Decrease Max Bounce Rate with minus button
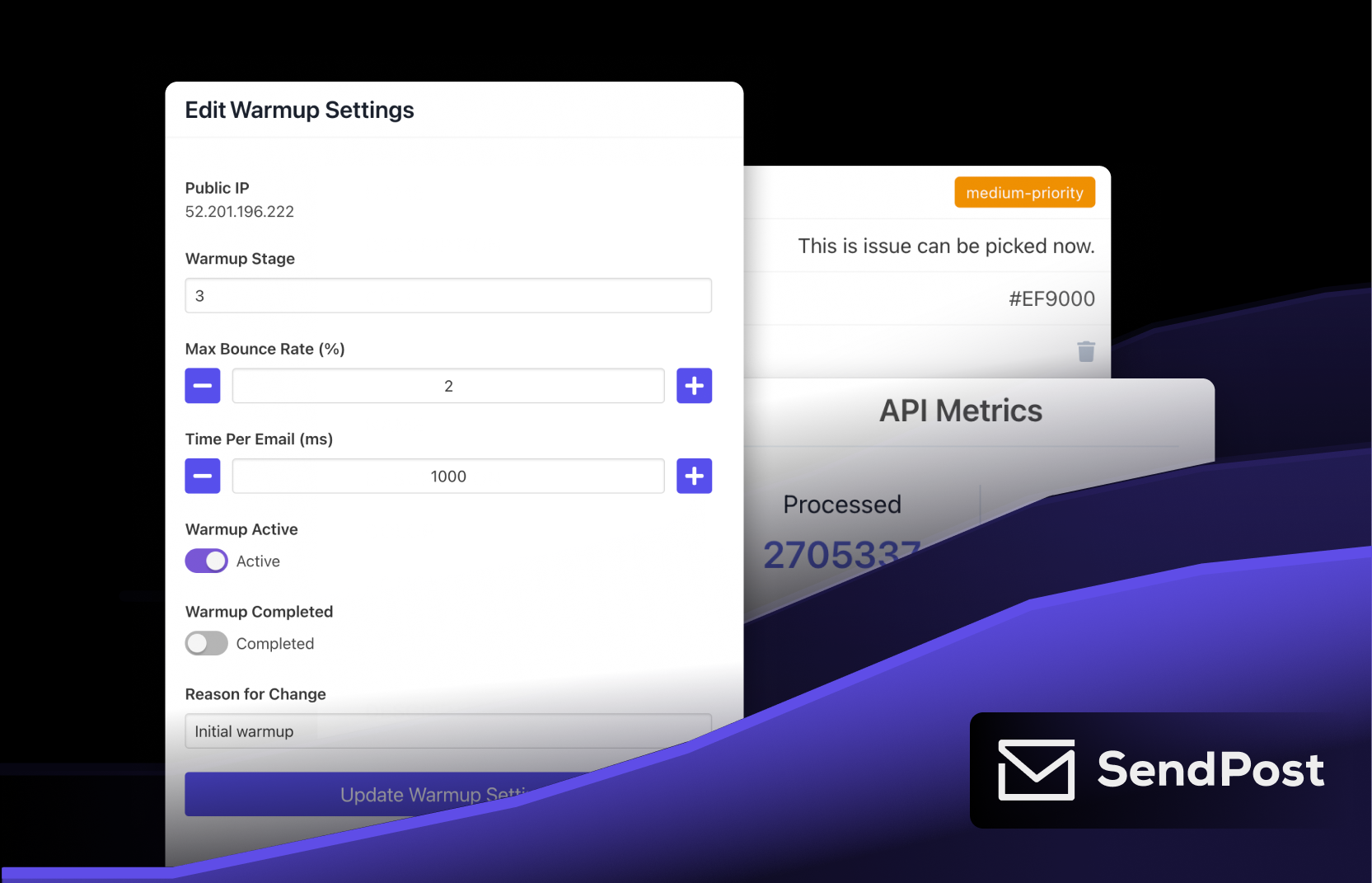The image size is (1372, 883). coord(203,386)
